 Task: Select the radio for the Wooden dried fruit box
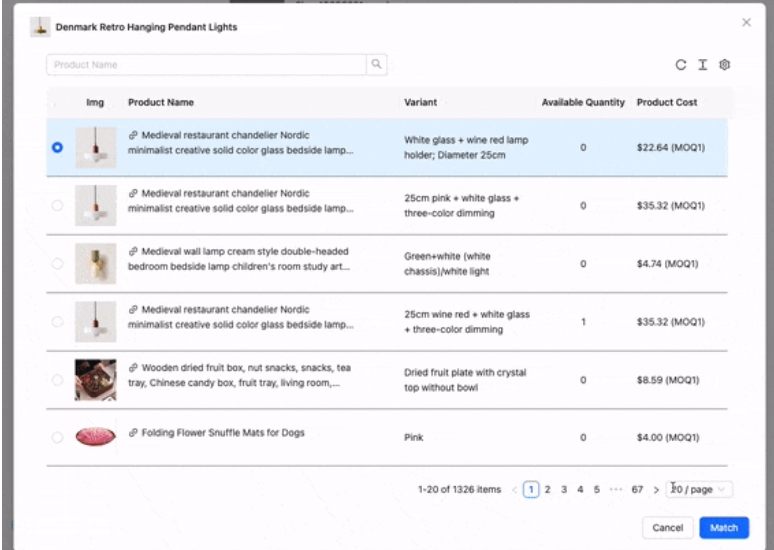click(57, 380)
